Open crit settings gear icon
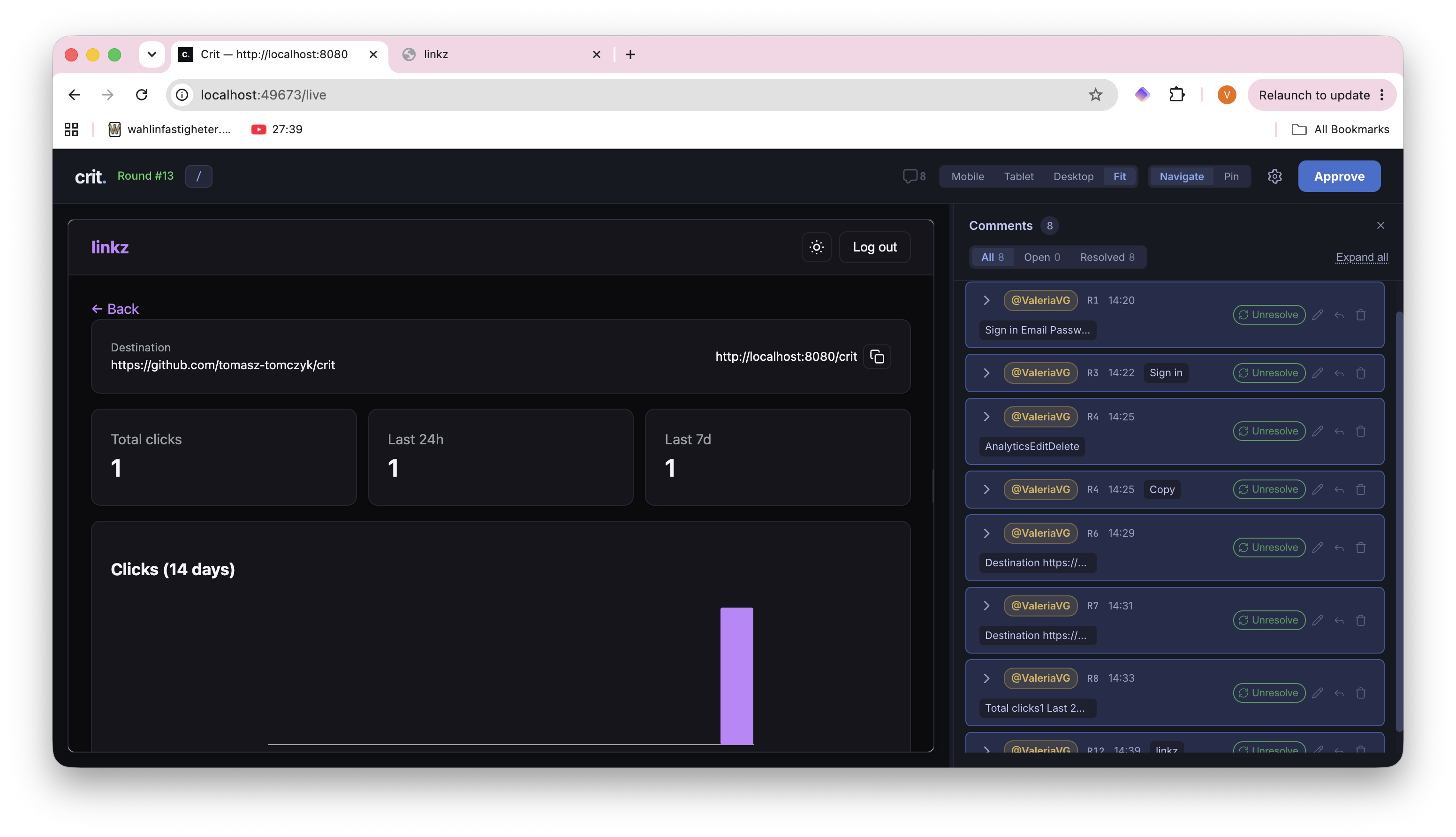 click(x=1274, y=176)
